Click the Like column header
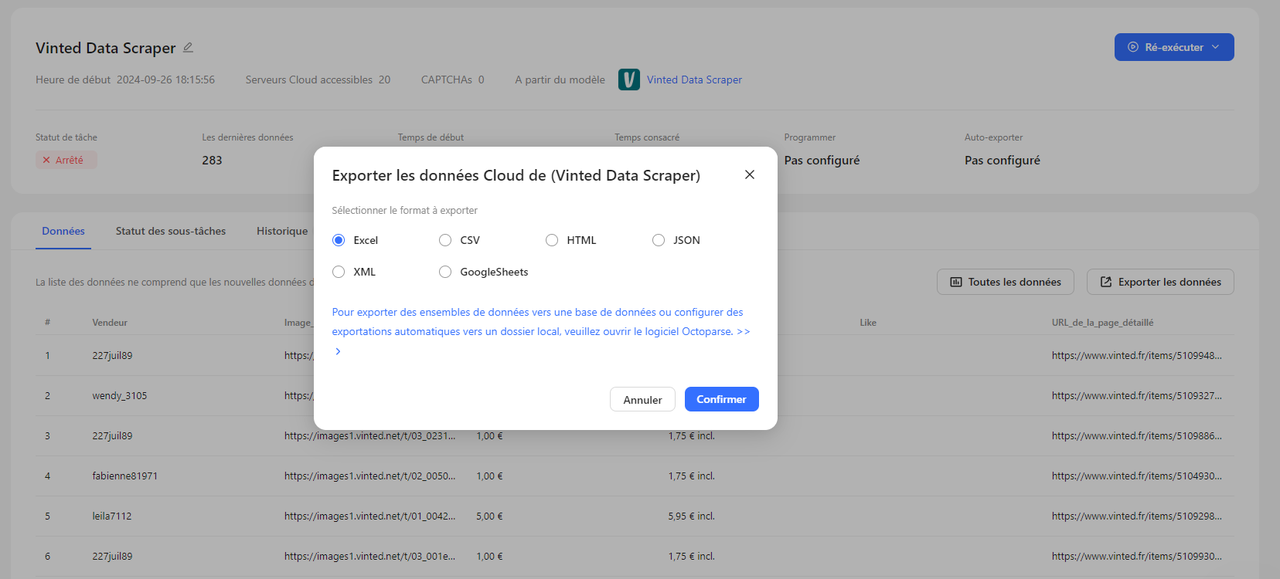 click(x=868, y=323)
